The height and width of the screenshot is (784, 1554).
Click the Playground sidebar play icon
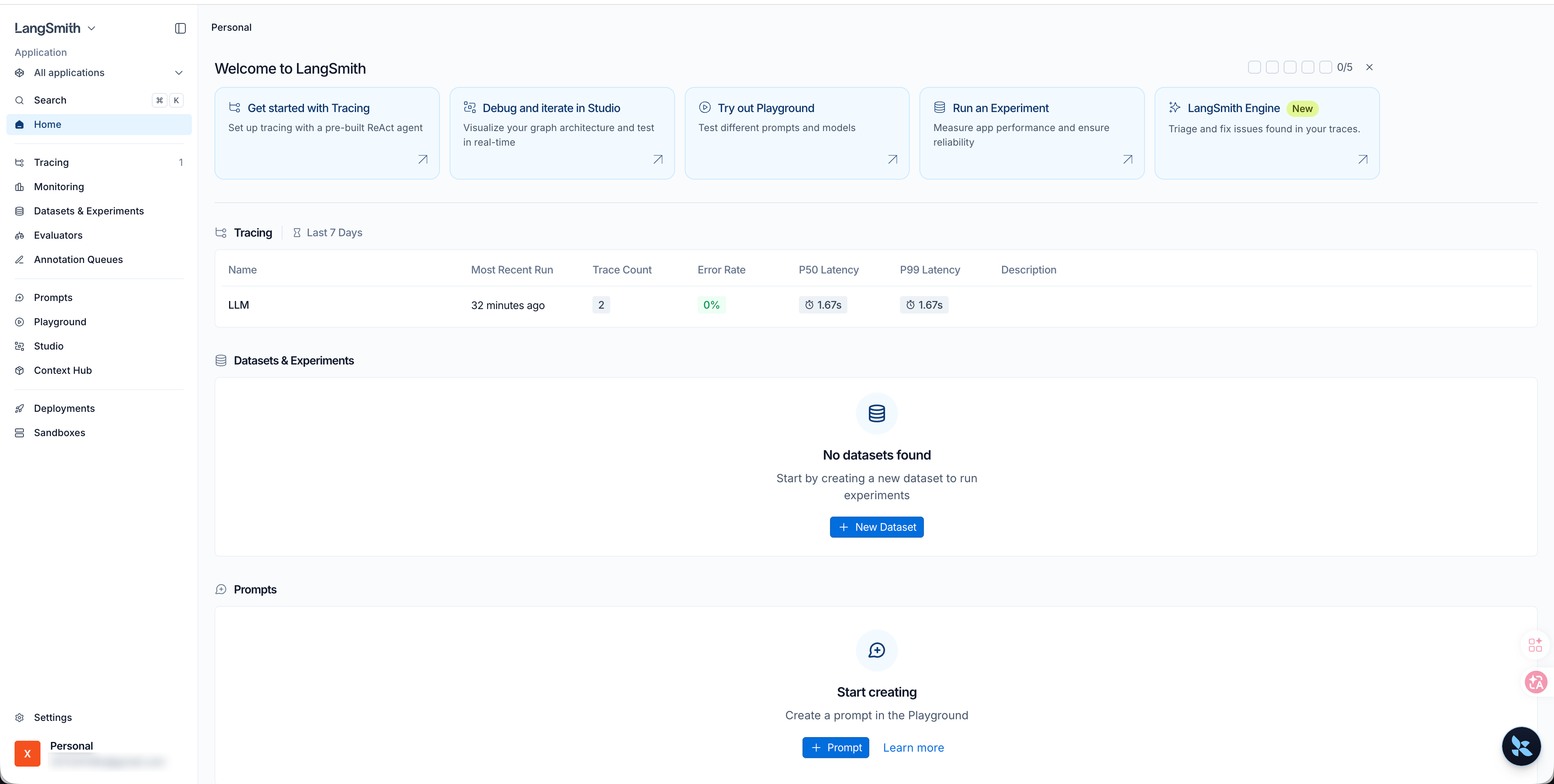coord(19,322)
